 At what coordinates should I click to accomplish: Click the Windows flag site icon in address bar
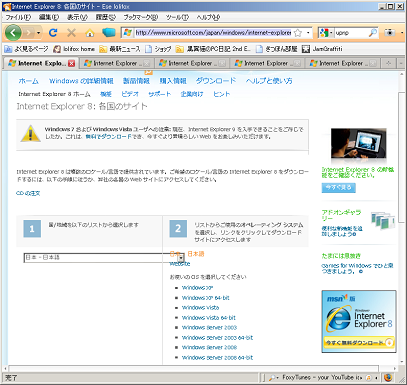(x=128, y=33)
